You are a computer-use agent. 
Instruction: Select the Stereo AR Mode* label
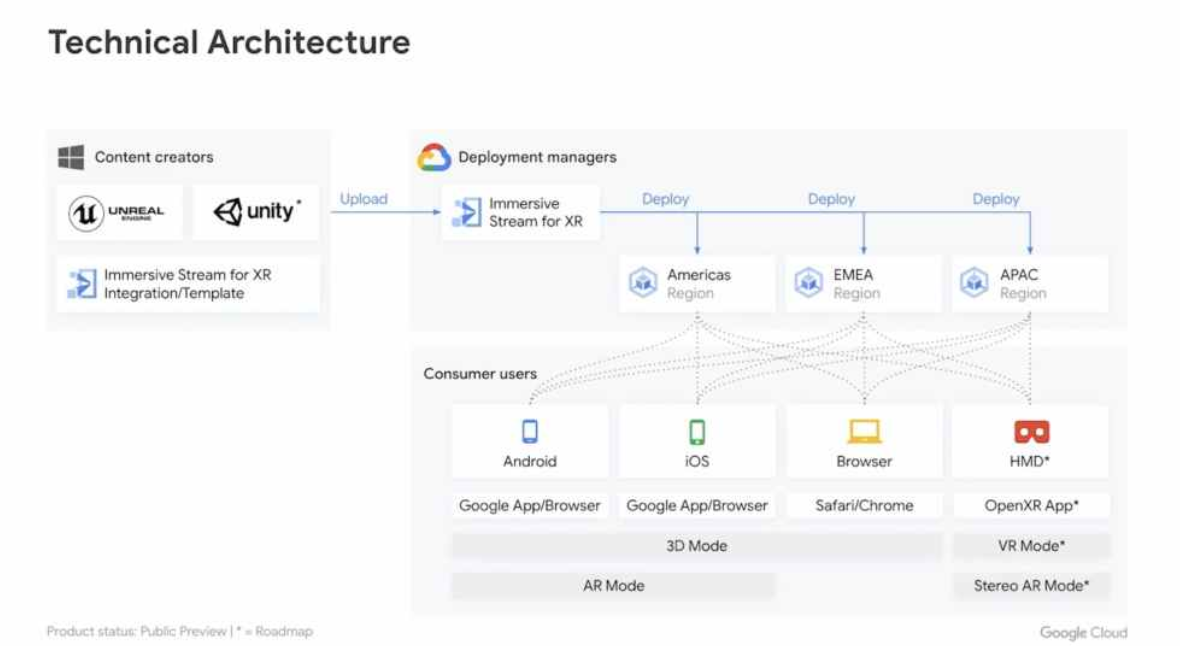[1031, 586]
